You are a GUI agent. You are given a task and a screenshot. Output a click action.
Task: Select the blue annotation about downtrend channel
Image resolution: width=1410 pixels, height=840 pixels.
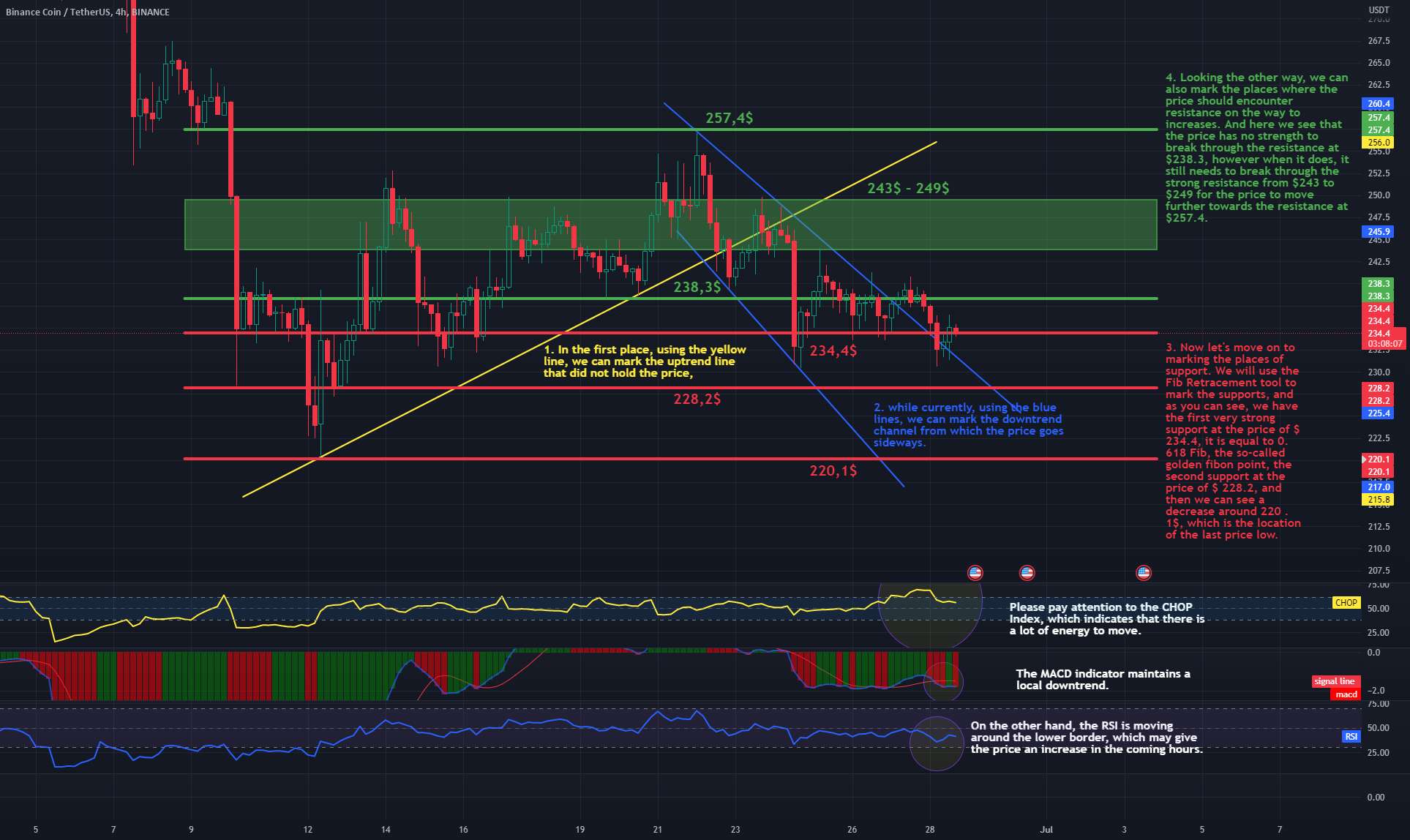[968, 425]
